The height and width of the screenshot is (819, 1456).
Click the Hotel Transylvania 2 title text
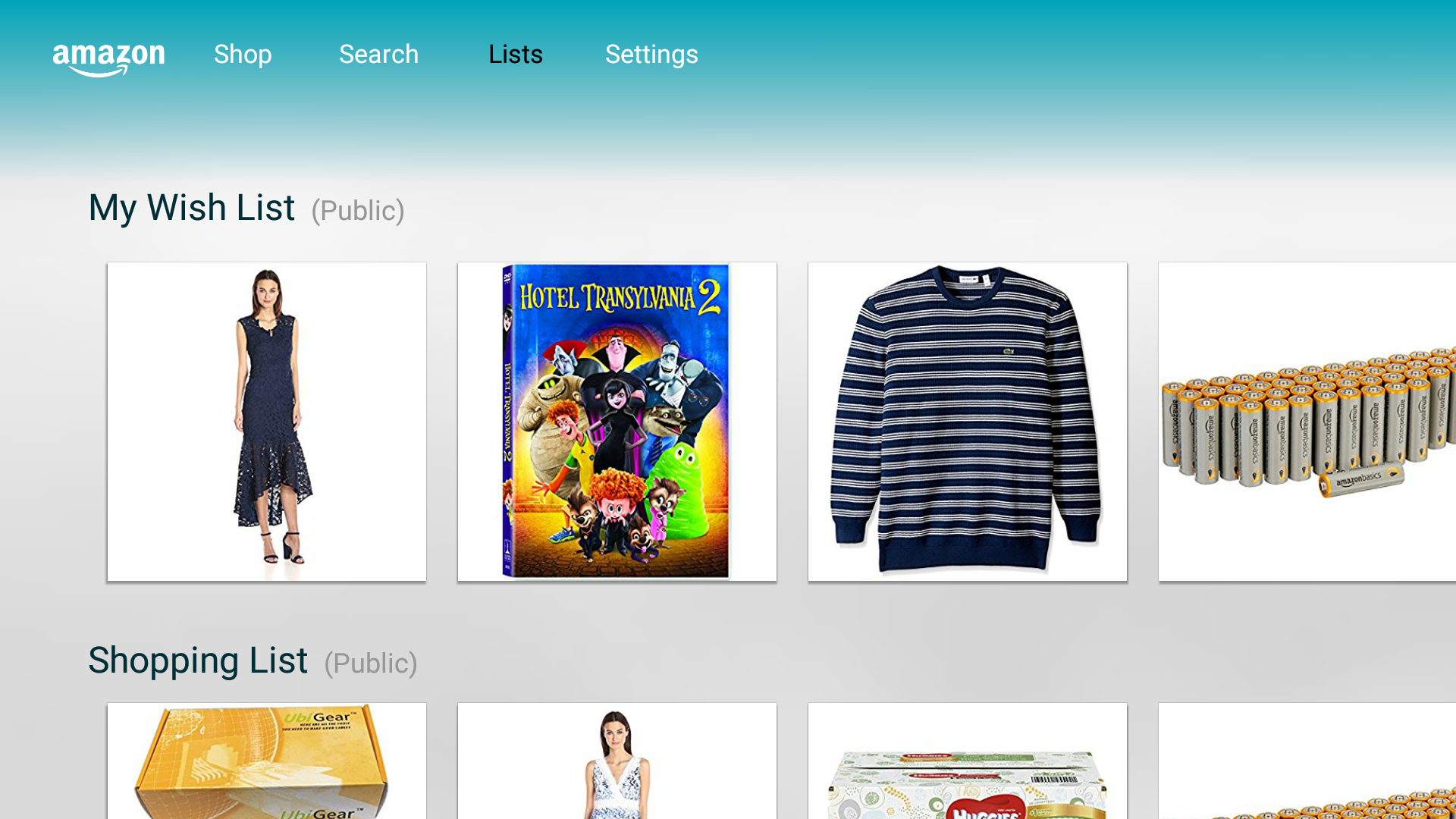pyautogui.click(x=620, y=297)
